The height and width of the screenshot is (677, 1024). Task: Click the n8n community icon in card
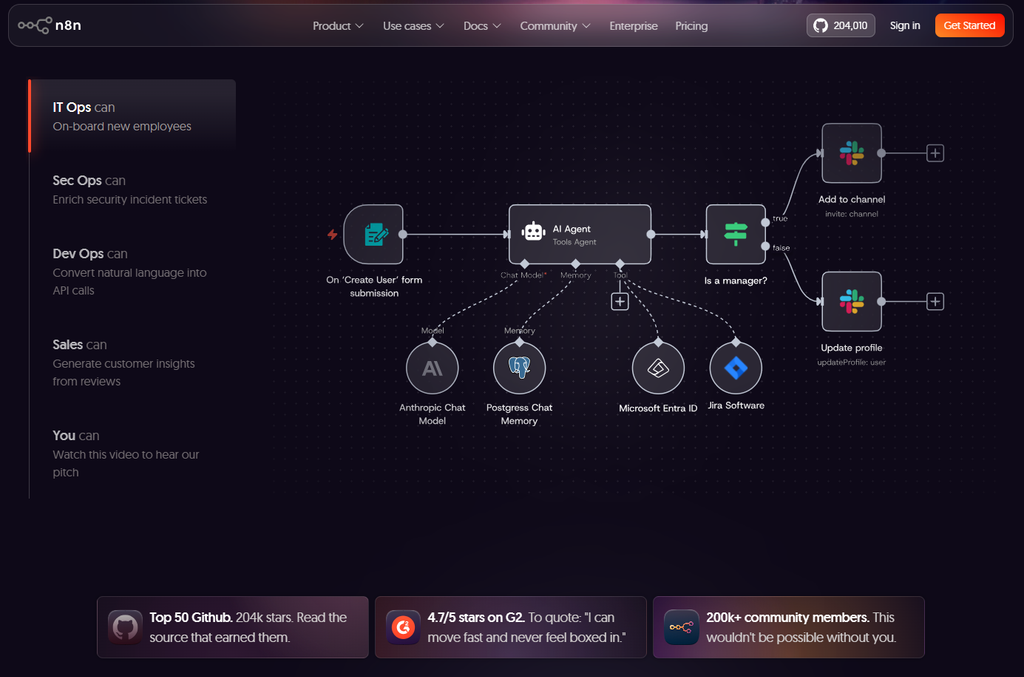tap(681, 627)
